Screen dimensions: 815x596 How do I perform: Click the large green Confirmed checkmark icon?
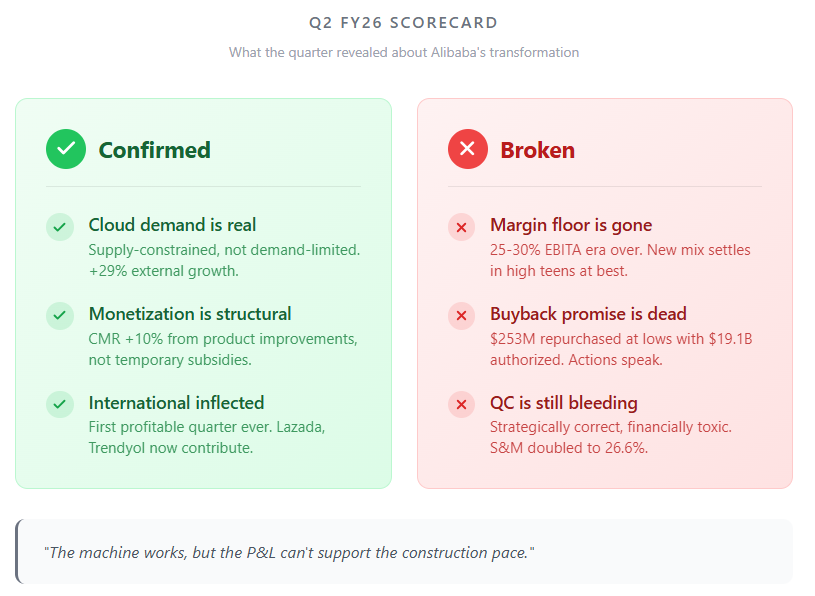[x=66, y=149]
